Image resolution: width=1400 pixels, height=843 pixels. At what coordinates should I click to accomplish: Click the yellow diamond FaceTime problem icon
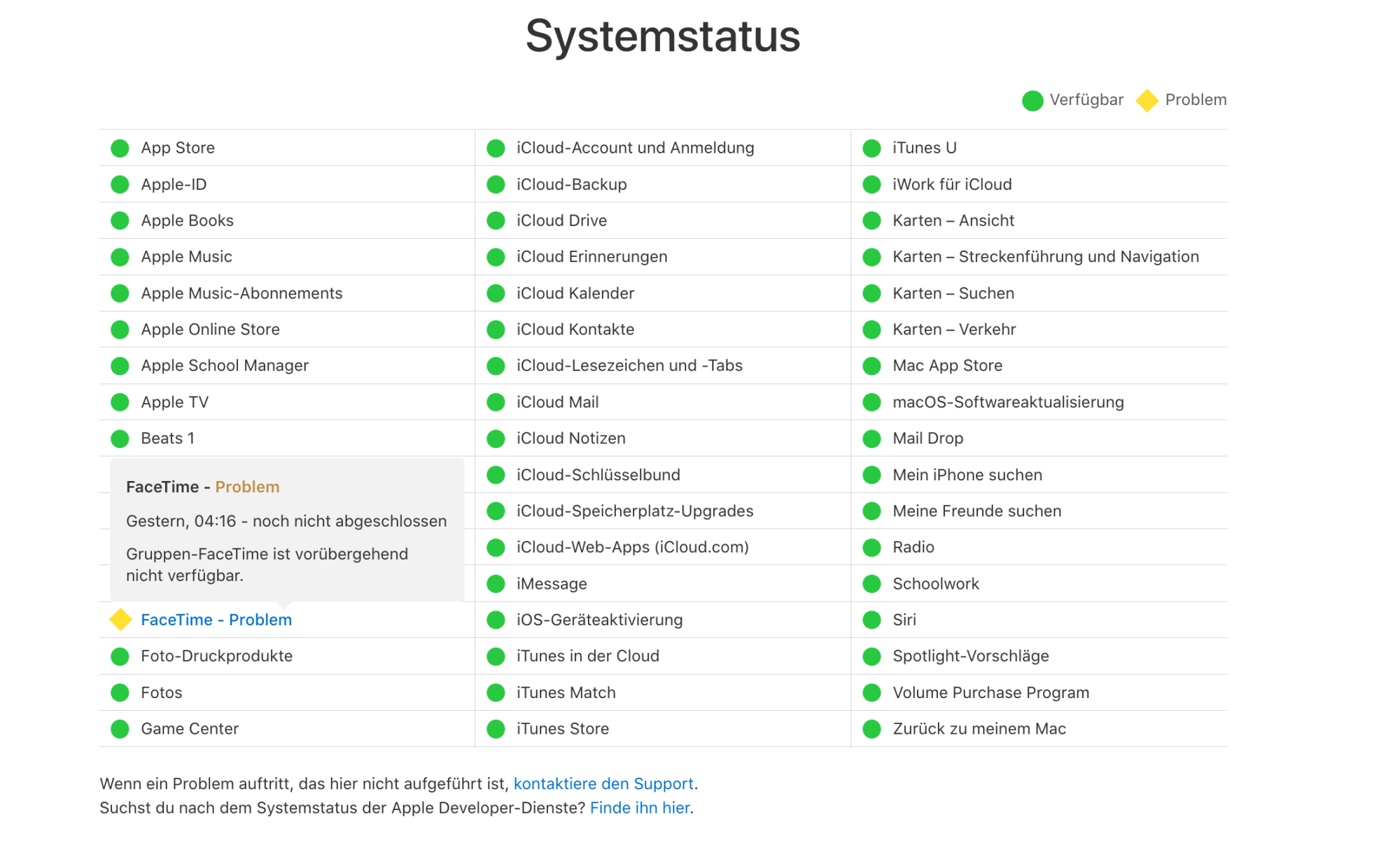click(120, 620)
